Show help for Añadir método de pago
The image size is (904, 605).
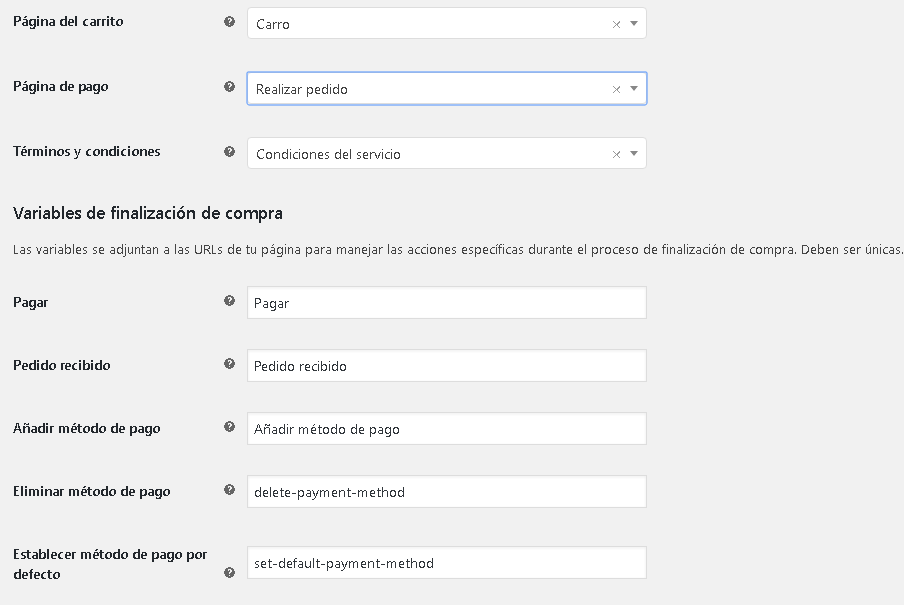tap(229, 427)
